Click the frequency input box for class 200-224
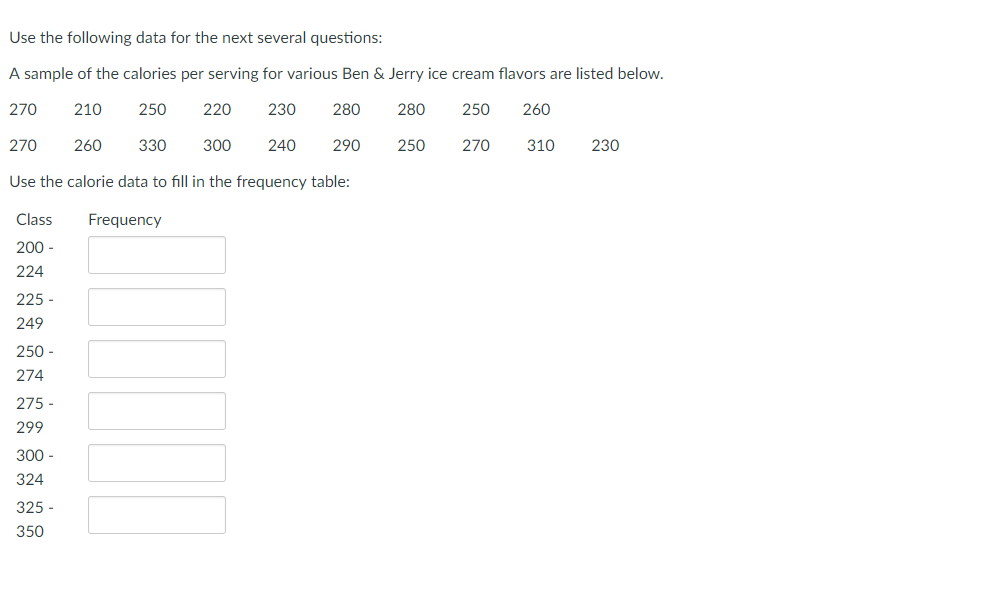This screenshot has width=1002, height=592. (156, 255)
